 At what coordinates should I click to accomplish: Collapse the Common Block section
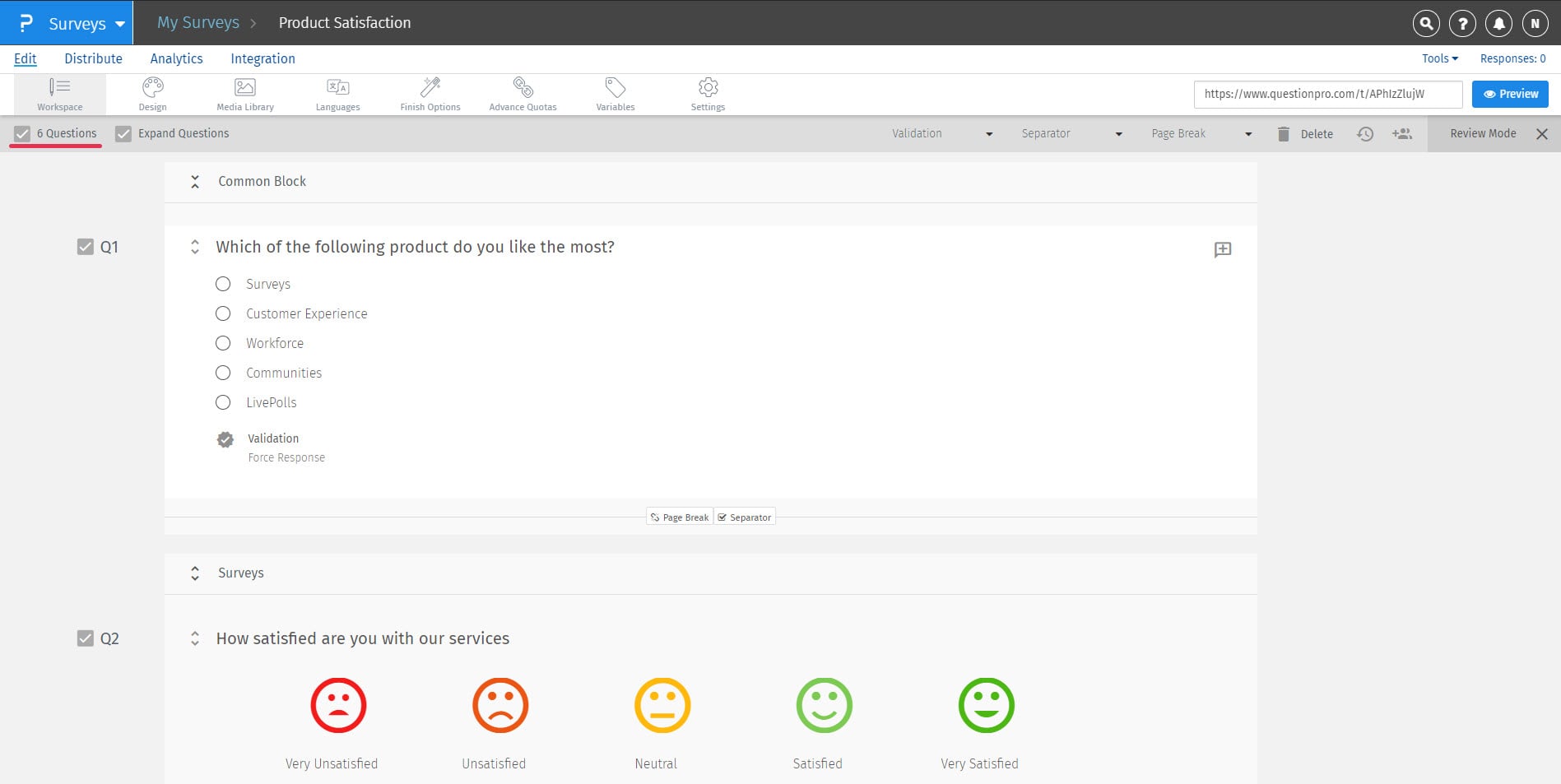[195, 182]
